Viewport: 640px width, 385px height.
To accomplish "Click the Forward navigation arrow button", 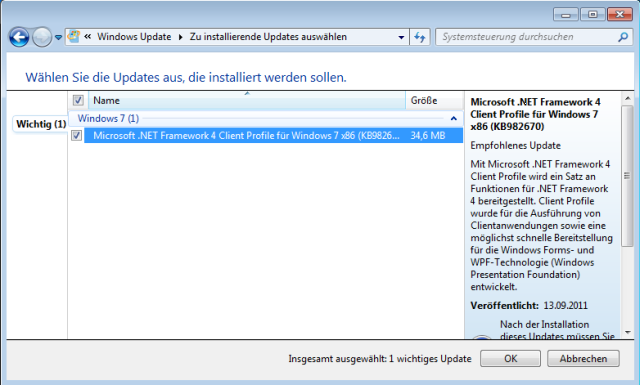I will tap(42, 37).
